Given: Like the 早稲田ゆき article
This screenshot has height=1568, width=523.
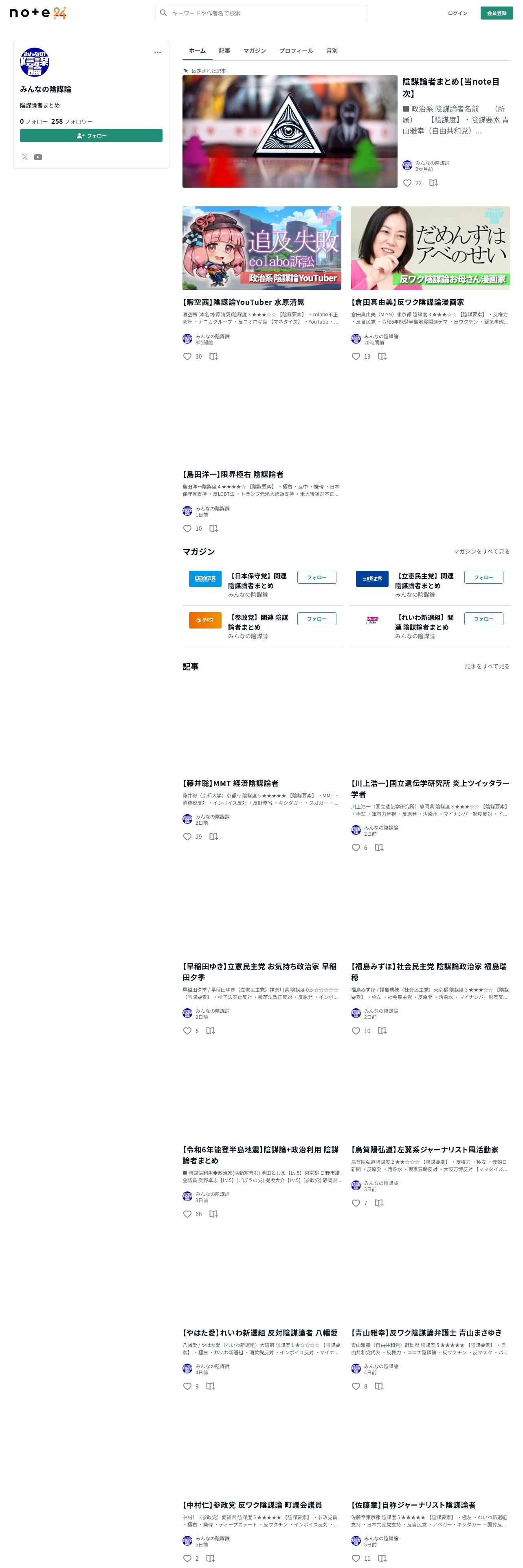Looking at the screenshot, I should coord(187,1031).
